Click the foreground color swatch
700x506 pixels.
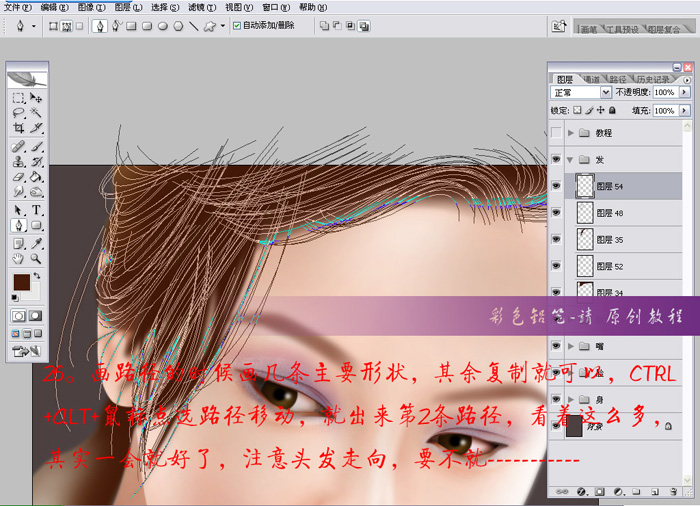(21, 283)
